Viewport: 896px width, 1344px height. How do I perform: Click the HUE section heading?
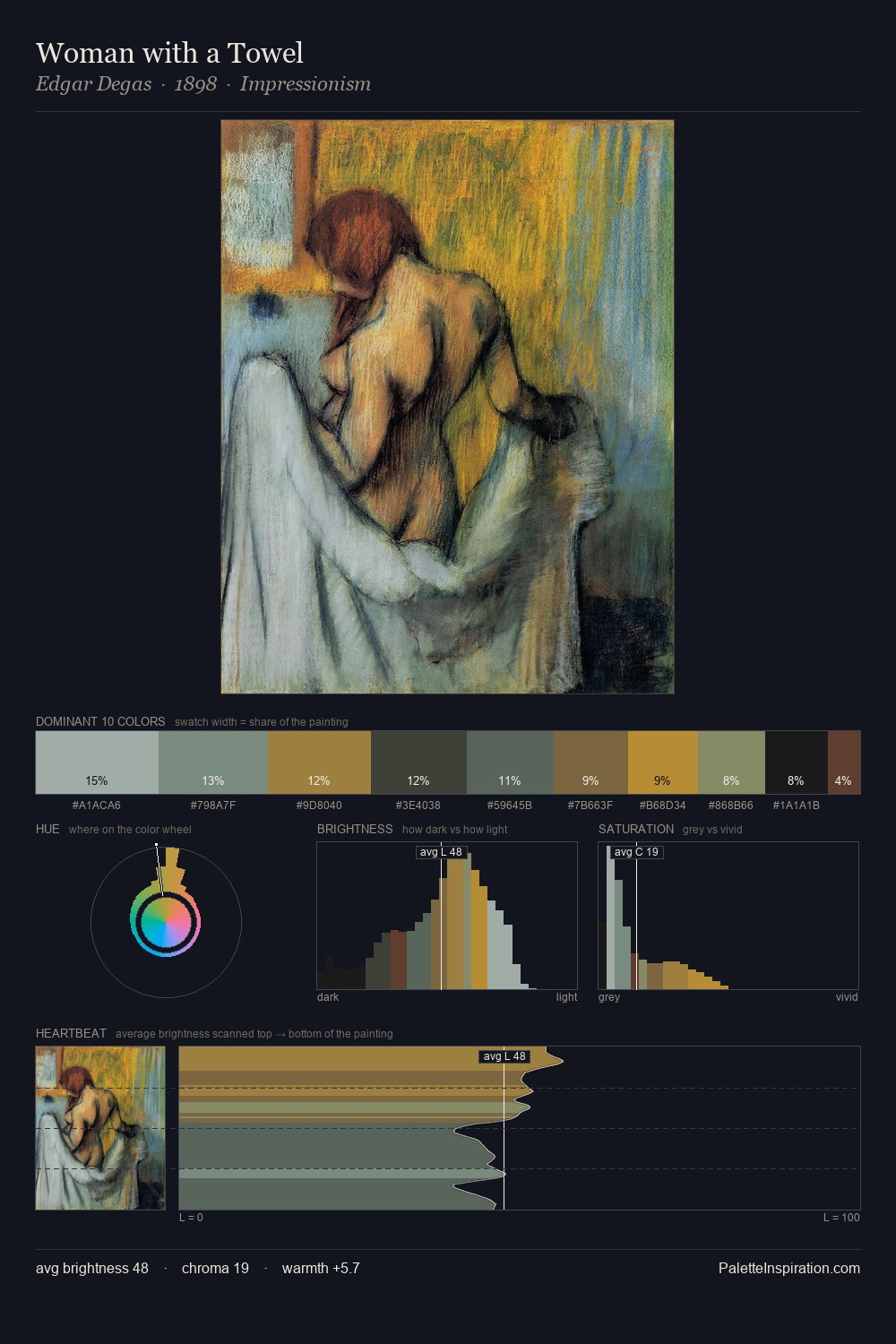point(47,829)
